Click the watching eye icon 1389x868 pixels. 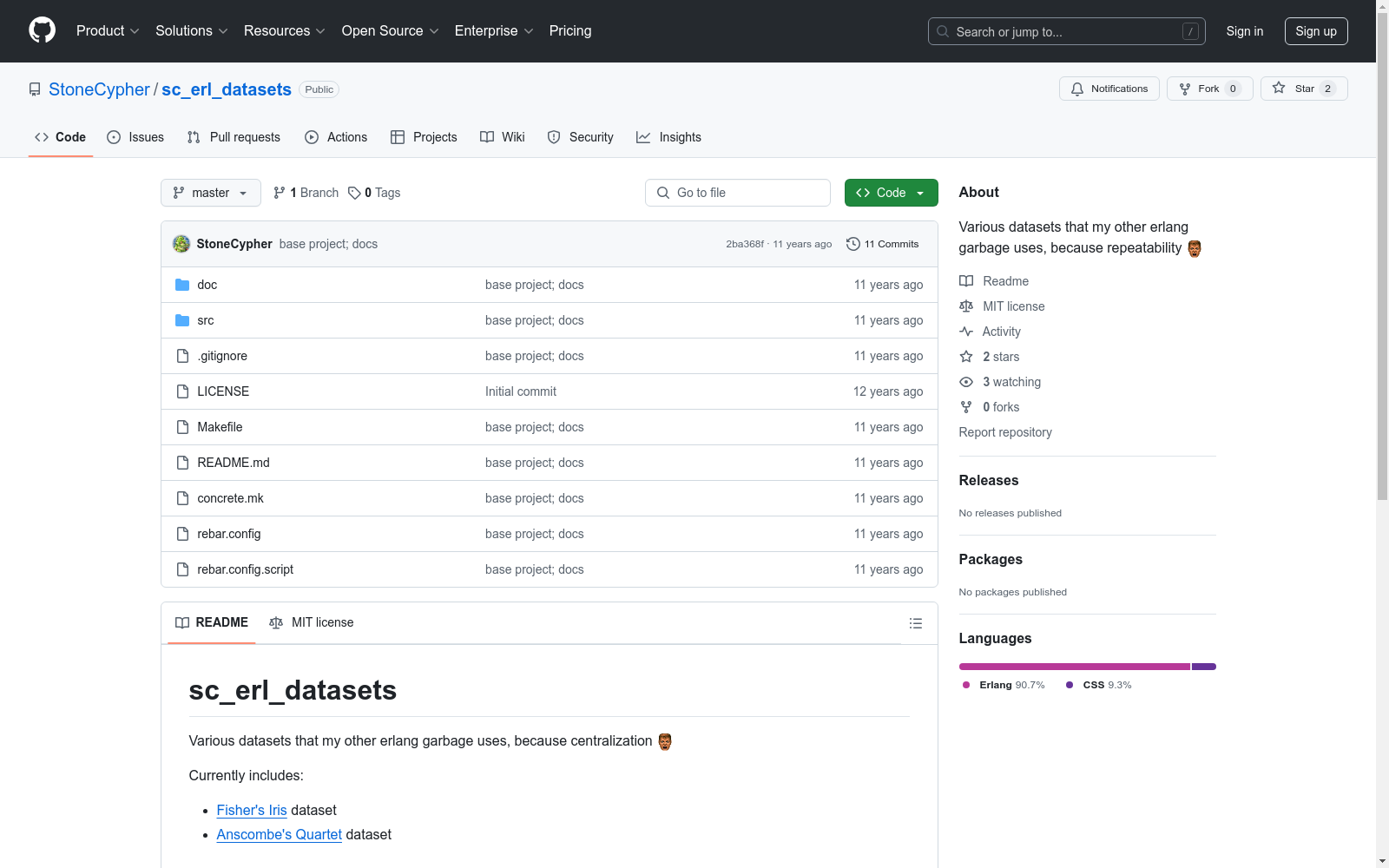[966, 382]
